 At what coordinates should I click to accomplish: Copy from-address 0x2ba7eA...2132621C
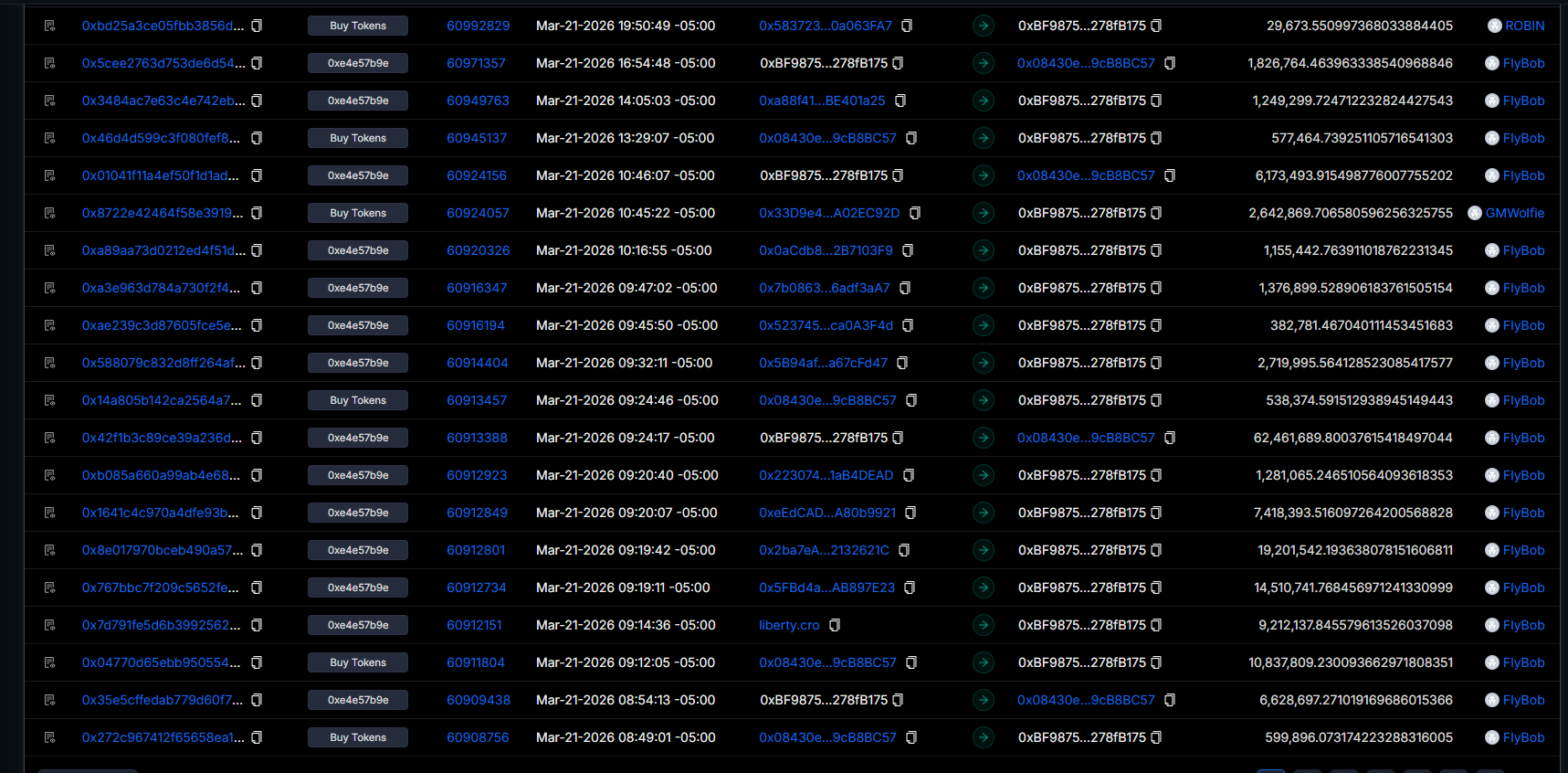904,550
